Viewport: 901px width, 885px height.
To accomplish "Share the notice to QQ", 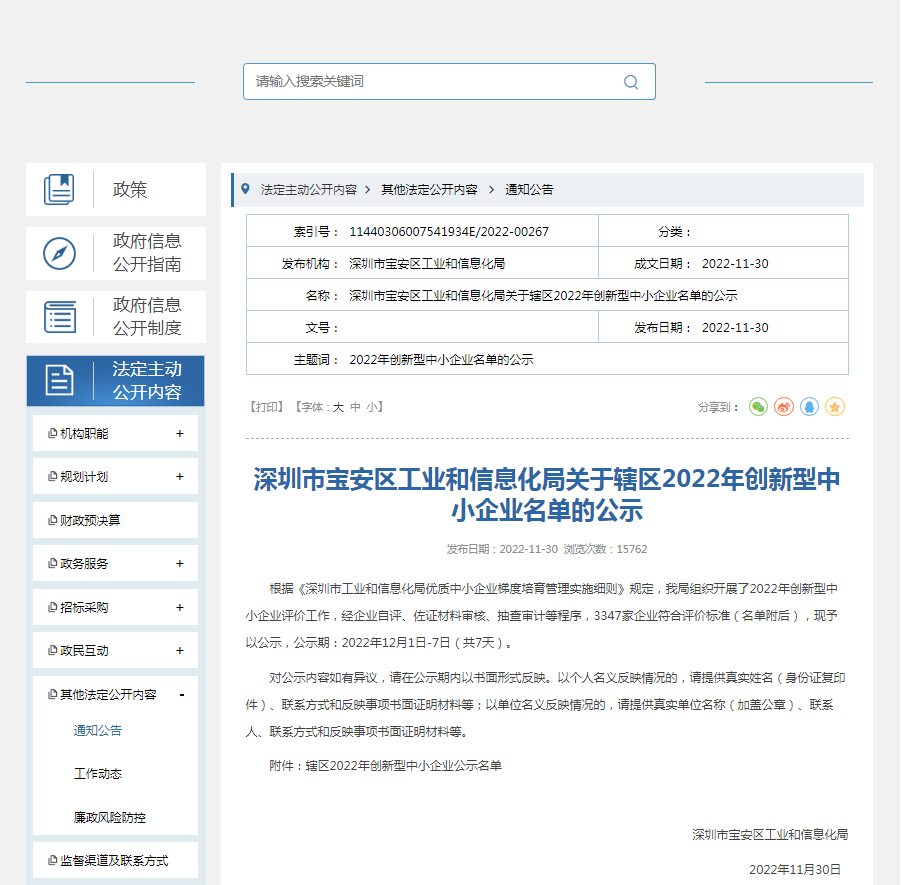I will (x=809, y=407).
